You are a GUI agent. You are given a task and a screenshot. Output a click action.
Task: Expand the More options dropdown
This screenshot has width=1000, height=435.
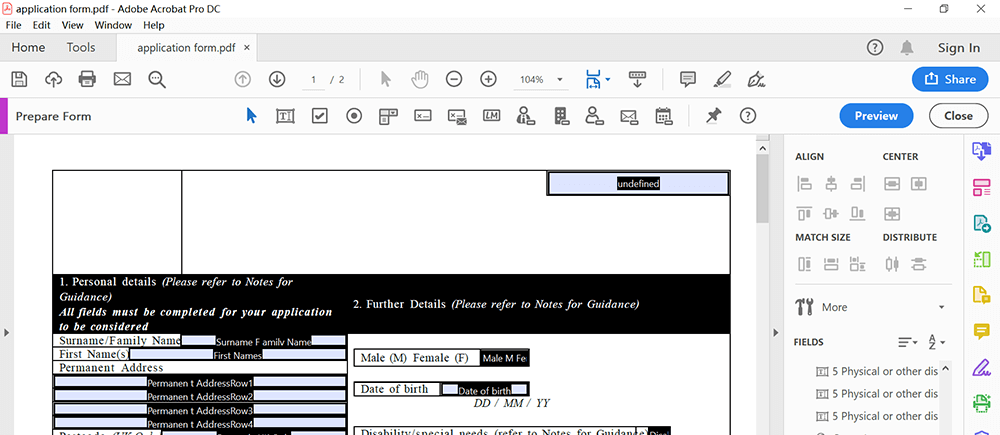pyautogui.click(x=940, y=307)
